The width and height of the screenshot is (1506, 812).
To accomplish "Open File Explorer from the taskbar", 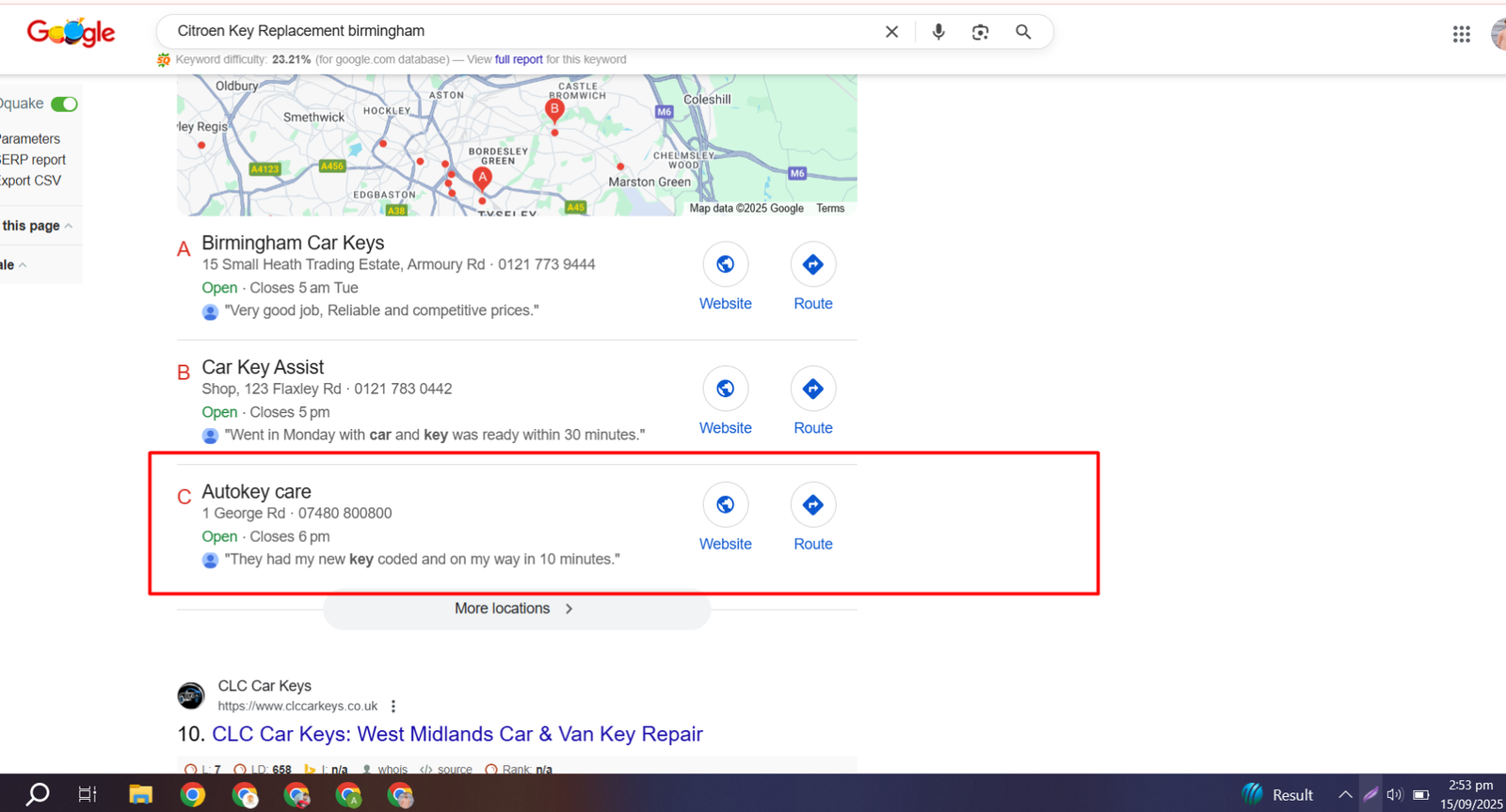I will (140, 795).
